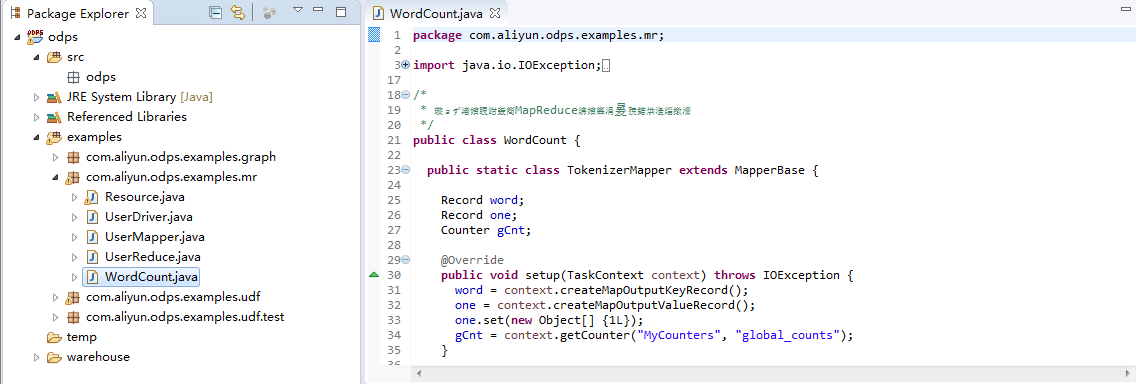1136x384 pixels.
Task: Collapse the comment block at line 18
Action: point(406,95)
